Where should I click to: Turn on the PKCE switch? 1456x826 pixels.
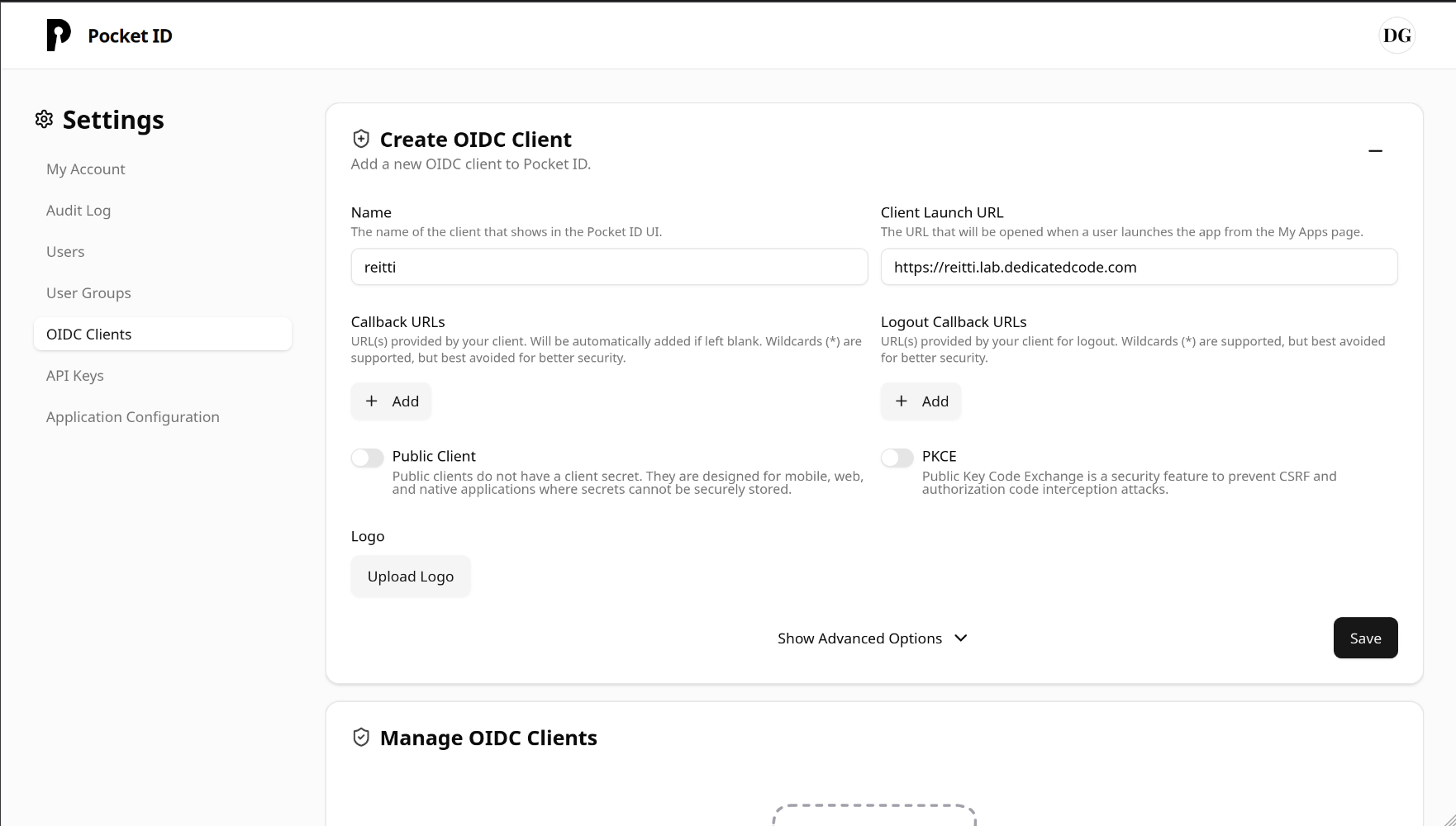click(x=897, y=458)
